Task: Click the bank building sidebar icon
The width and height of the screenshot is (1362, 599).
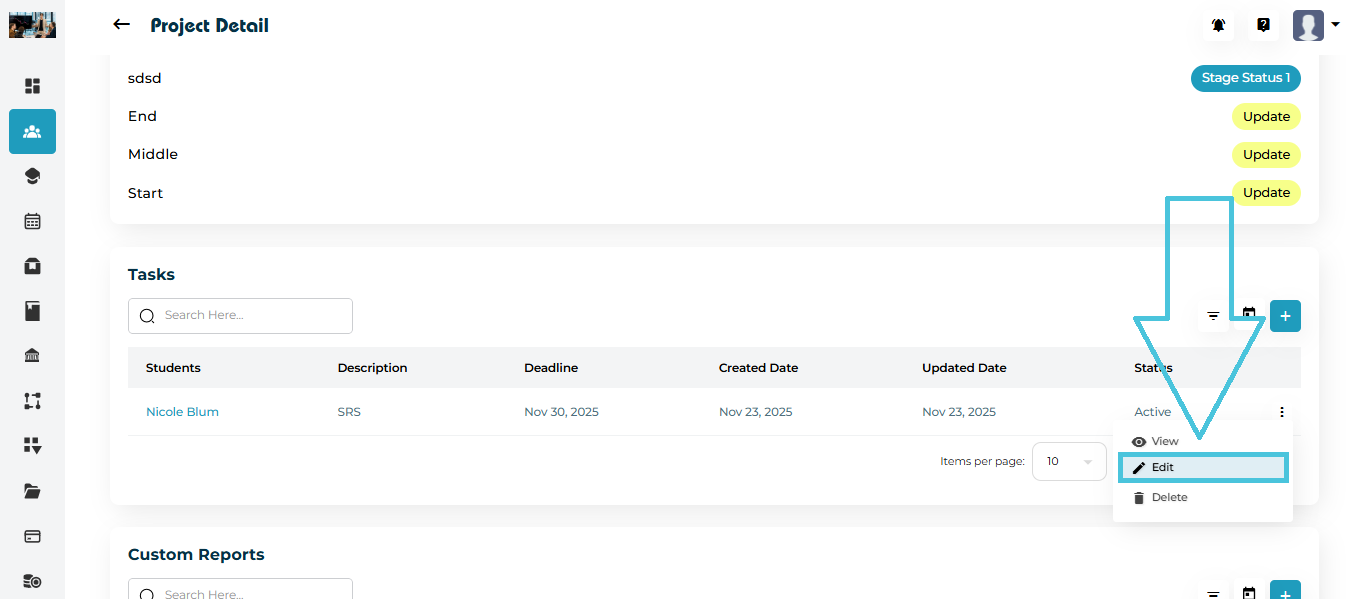Action: pos(32,356)
